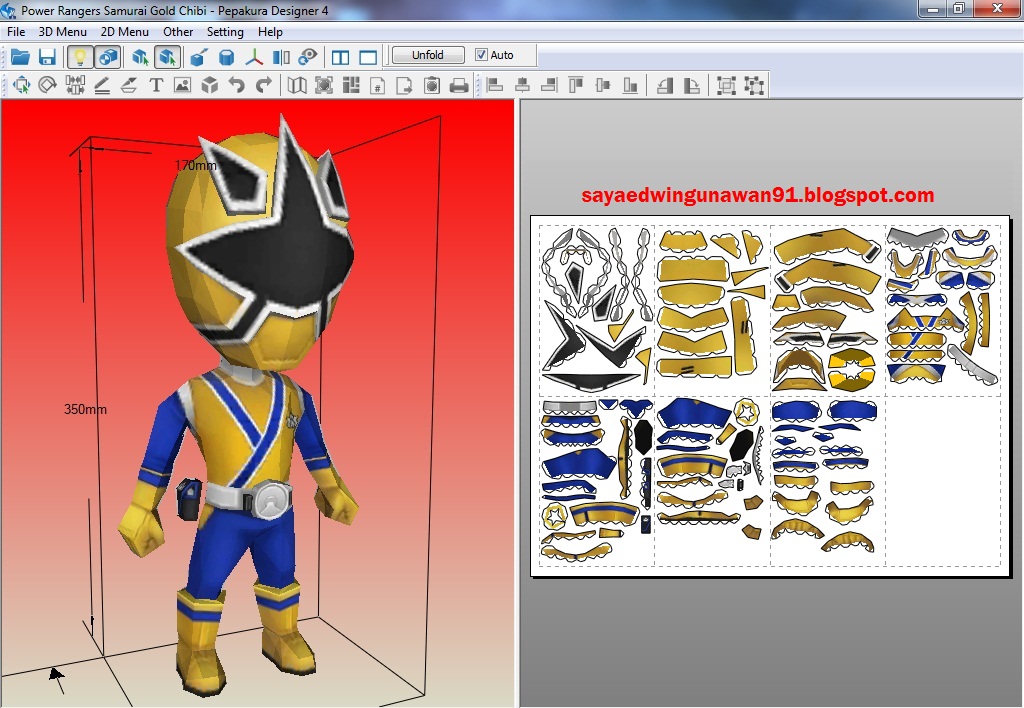Image resolution: width=1024 pixels, height=708 pixels.
Task: Click the folded map pattern icon
Action: pos(297,85)
